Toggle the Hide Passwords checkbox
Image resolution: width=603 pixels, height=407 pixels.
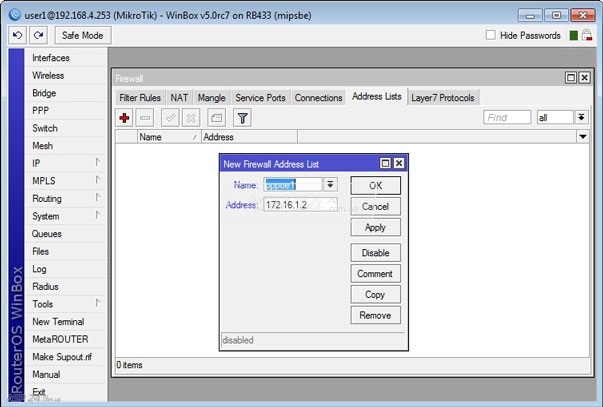pos(490,35)
